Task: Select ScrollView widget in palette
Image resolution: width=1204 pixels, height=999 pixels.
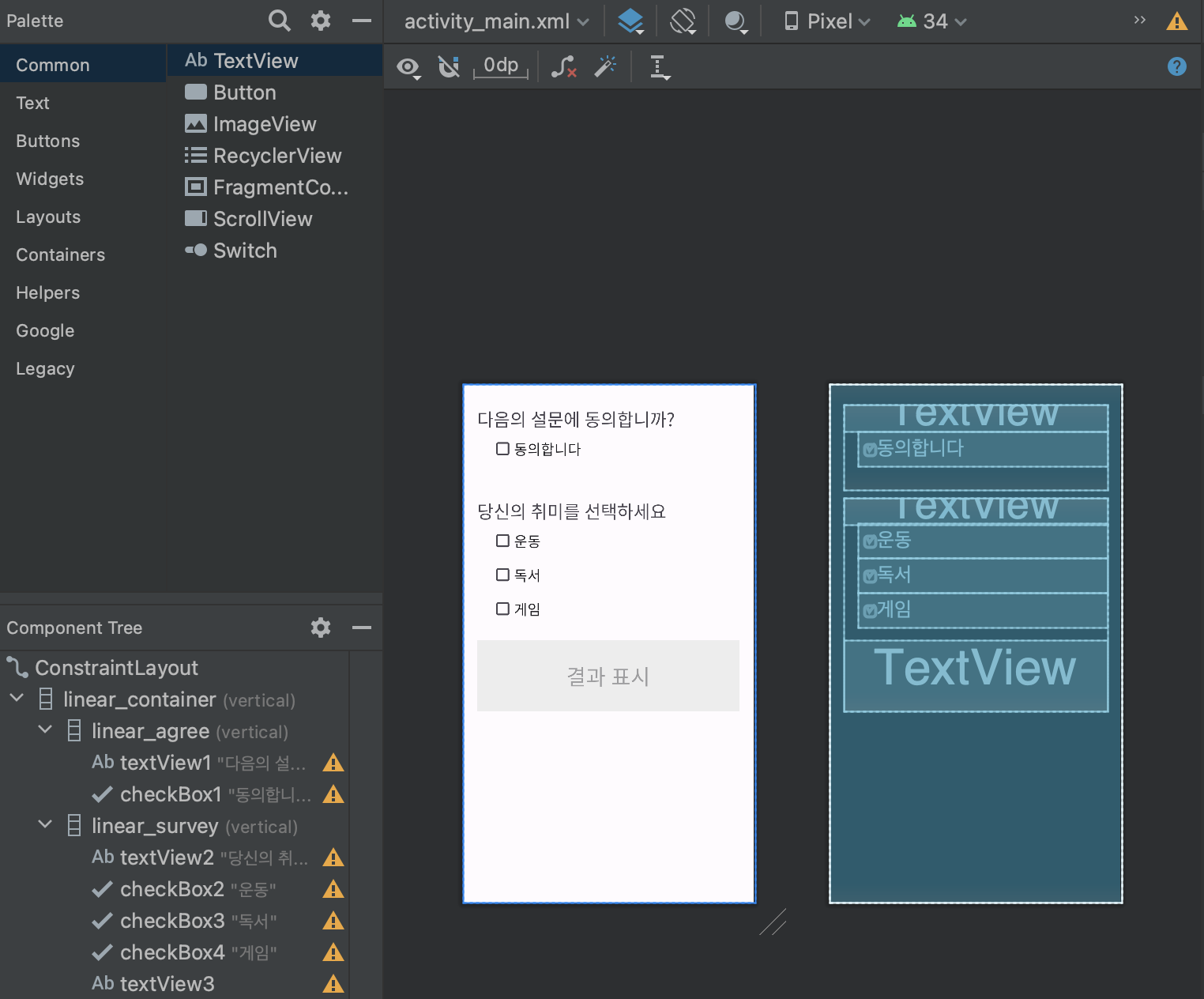Action: point(275,219)
